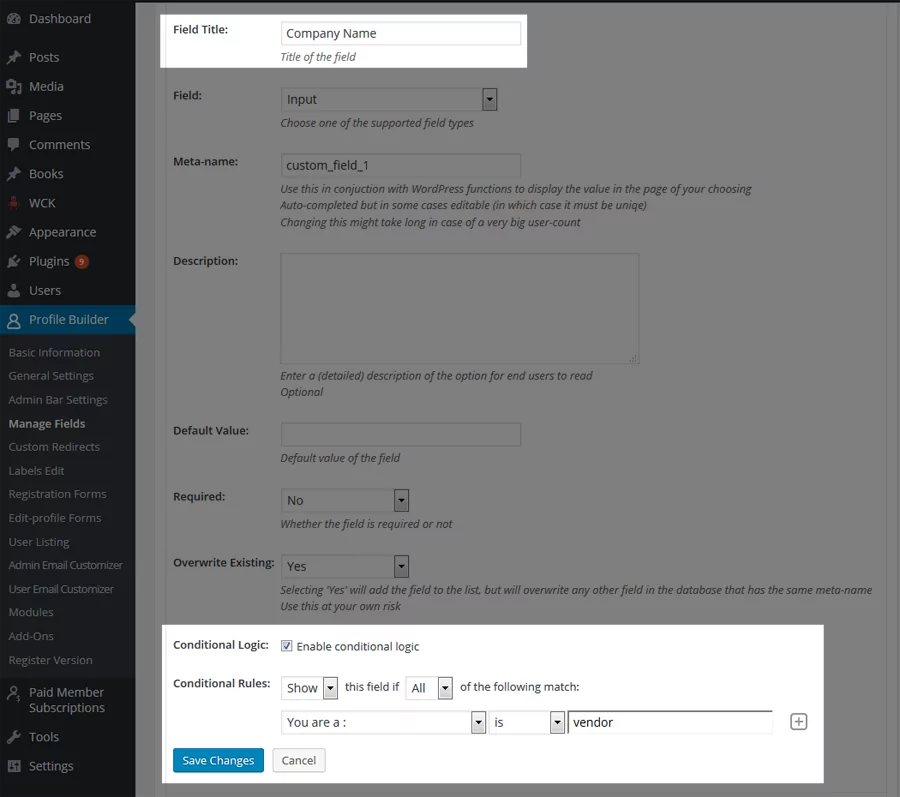900x797 pixels.
Task: Click the Appearance paintbrush icon
Action: click(x=14, y=232)
